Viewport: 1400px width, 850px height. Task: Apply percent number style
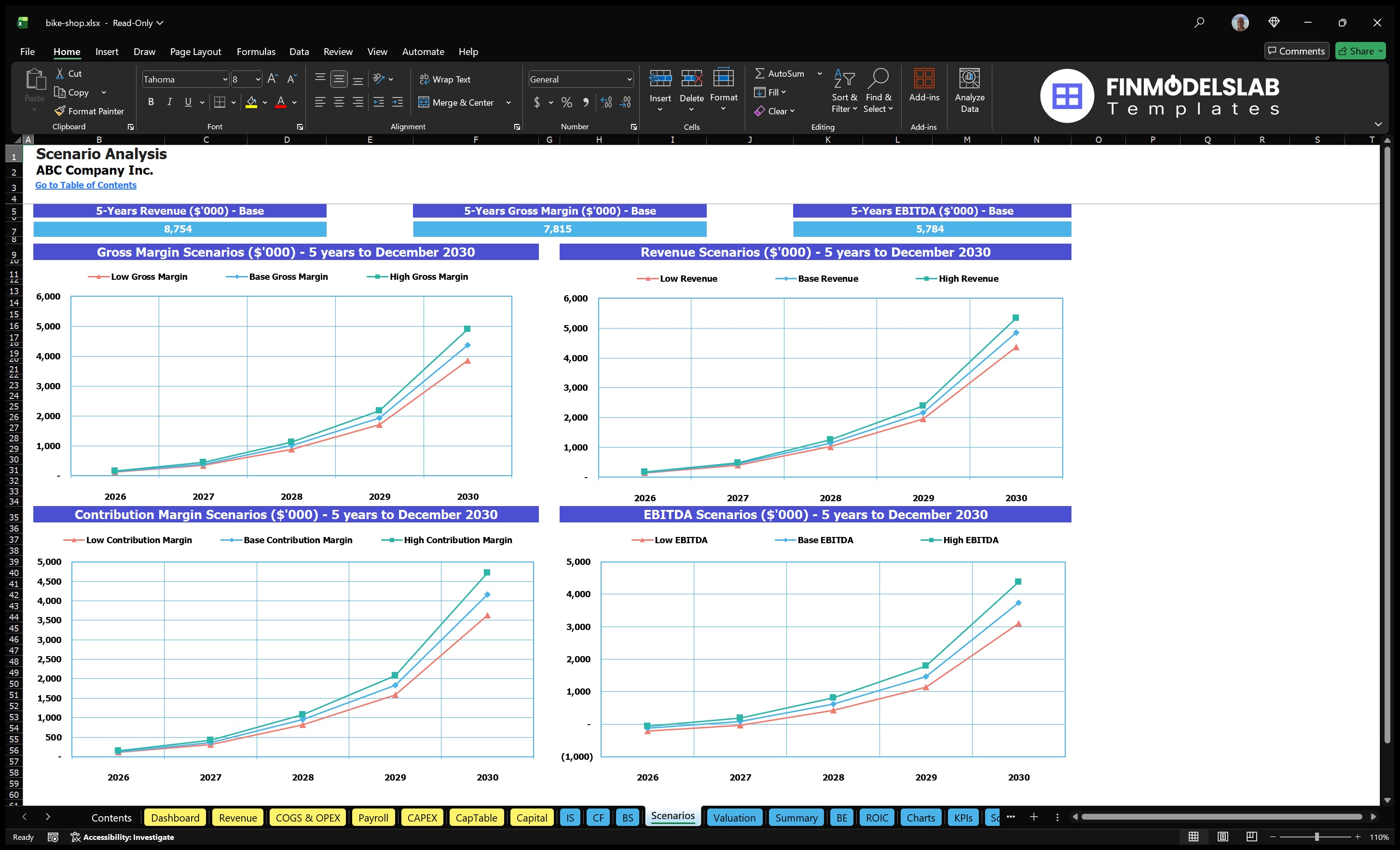[566, 102]
